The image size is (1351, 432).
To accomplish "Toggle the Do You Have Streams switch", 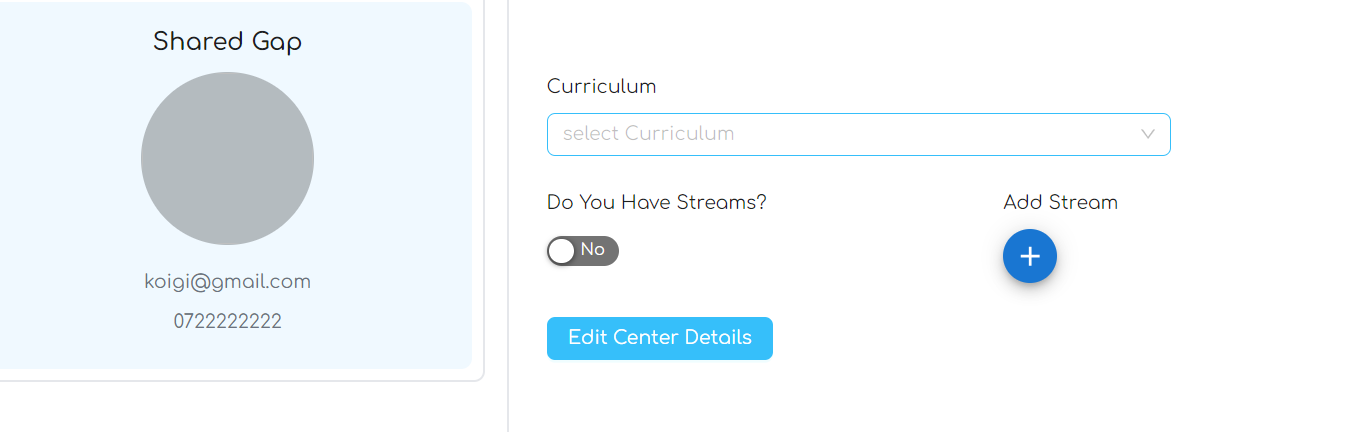I will 583,251.
